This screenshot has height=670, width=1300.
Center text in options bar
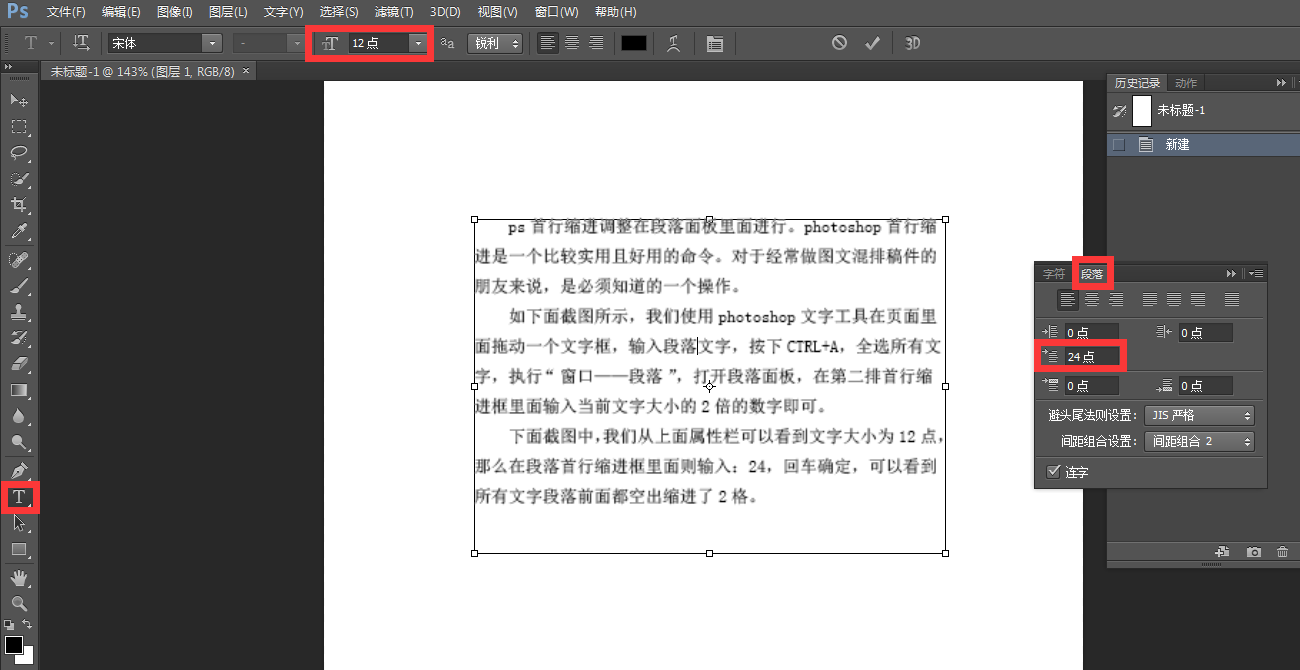tap(572, 43)
